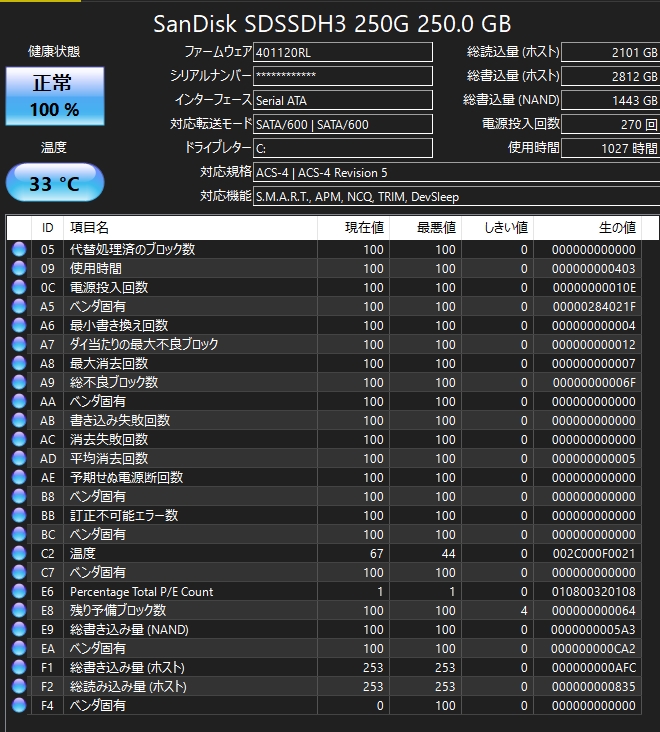Click the masked serial number field

pos(343,76)
